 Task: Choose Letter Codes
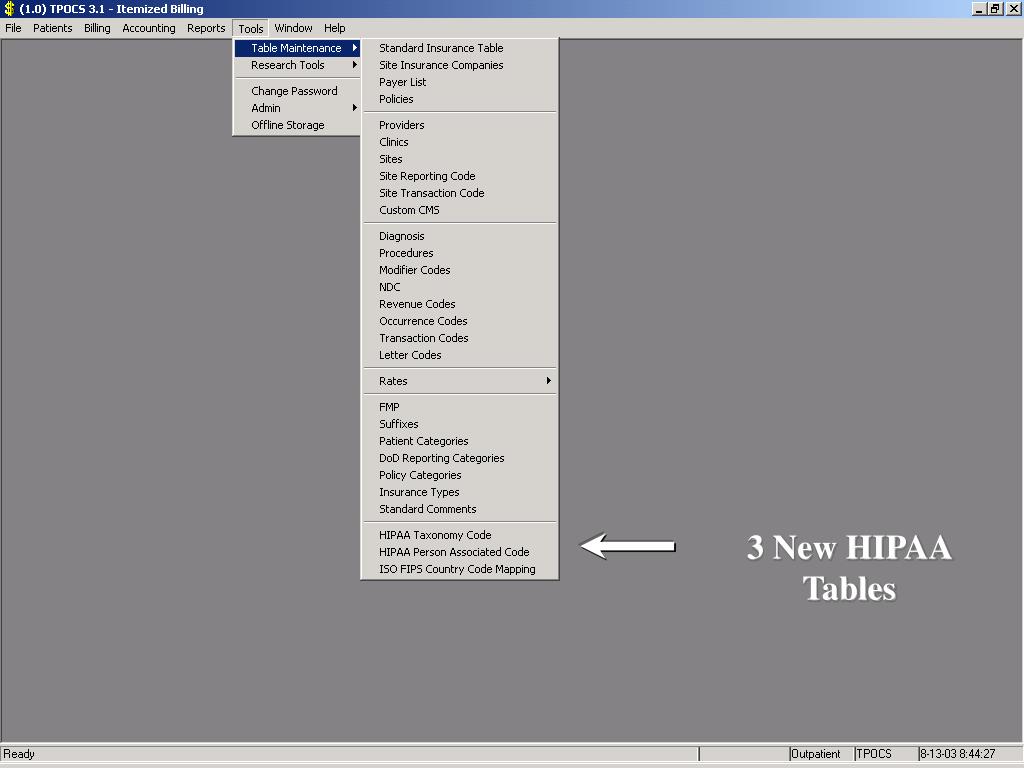(460, 355)
